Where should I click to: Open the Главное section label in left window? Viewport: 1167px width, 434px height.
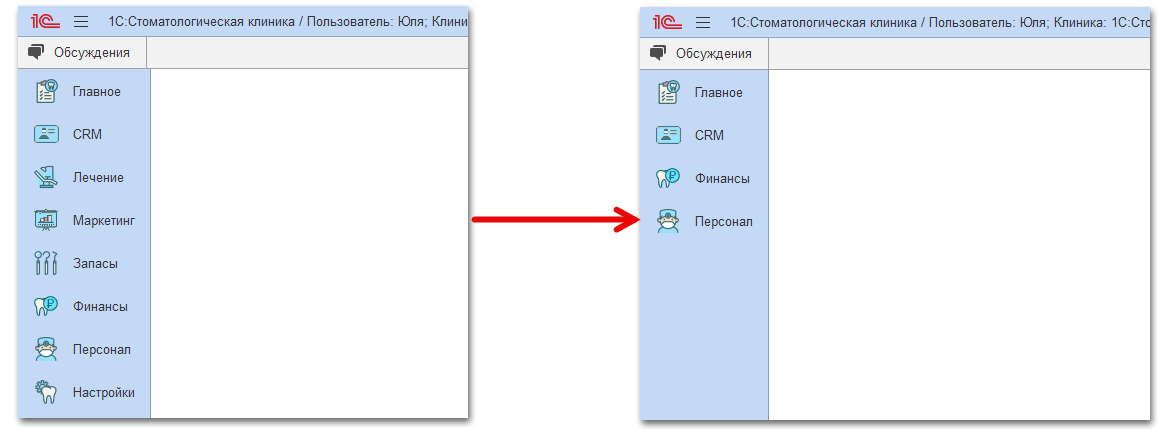point(97,92)
